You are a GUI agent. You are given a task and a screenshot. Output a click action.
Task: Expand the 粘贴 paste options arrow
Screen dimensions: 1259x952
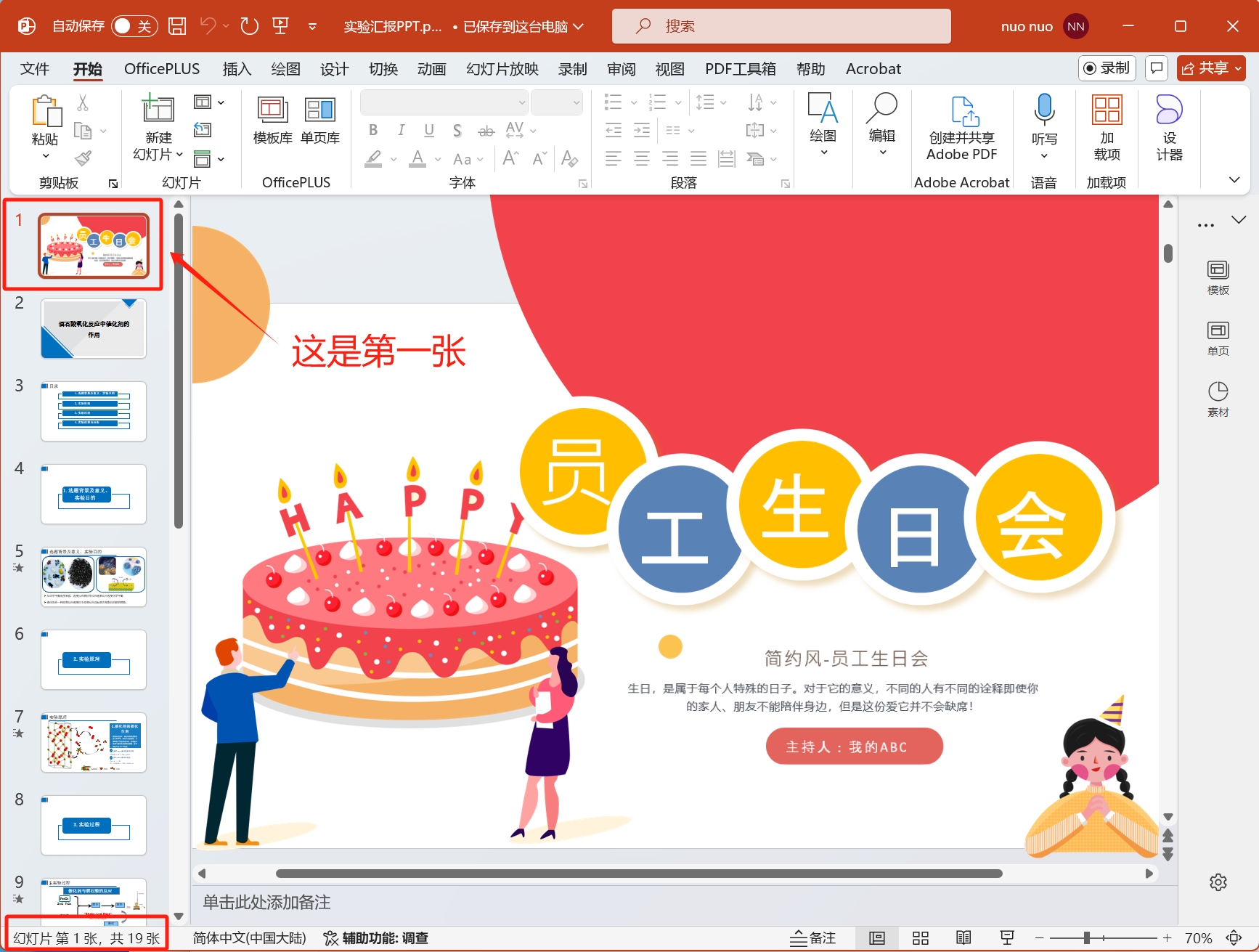coord(44,155)
